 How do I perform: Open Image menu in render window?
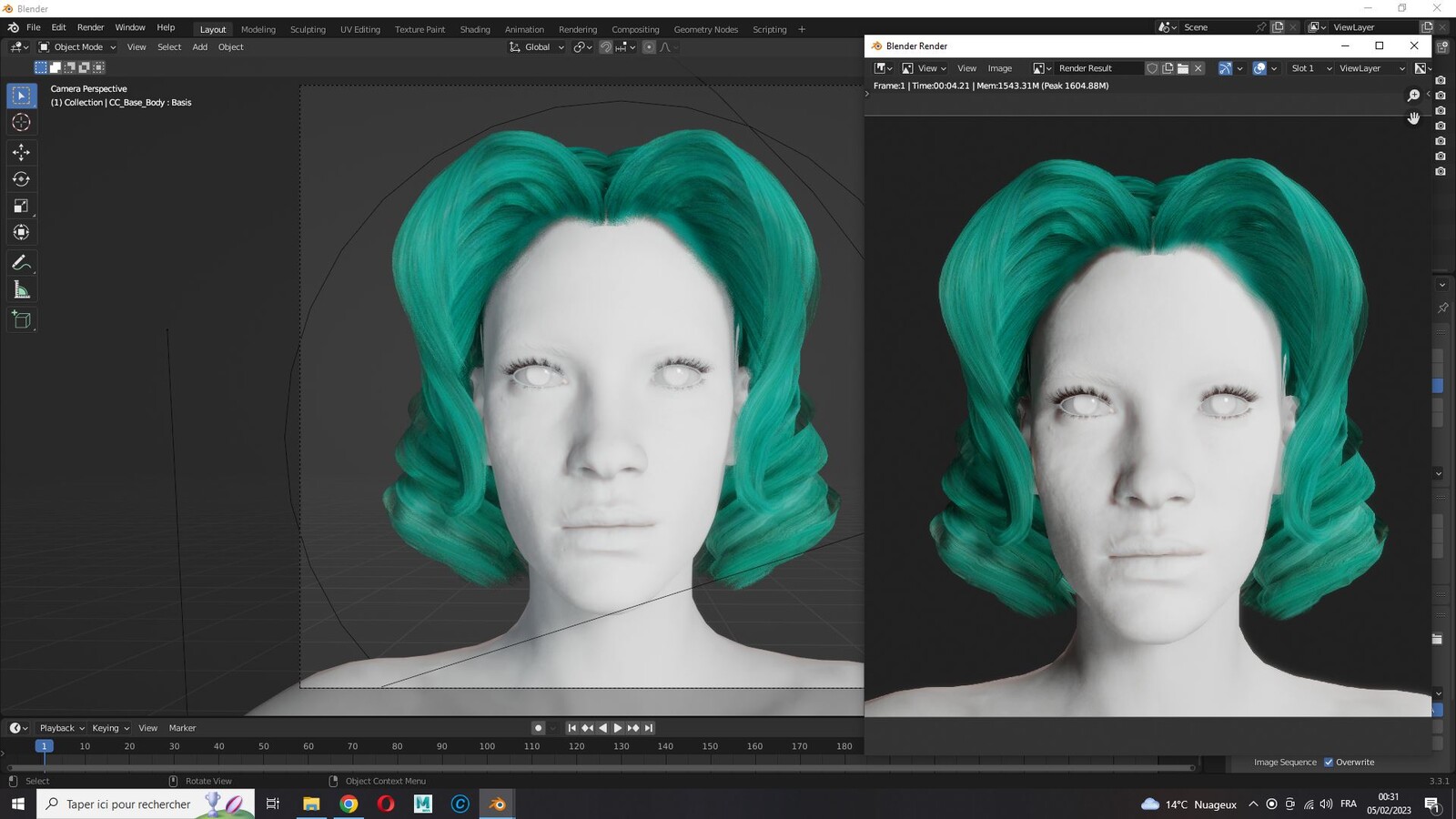[x=999, y=68]
